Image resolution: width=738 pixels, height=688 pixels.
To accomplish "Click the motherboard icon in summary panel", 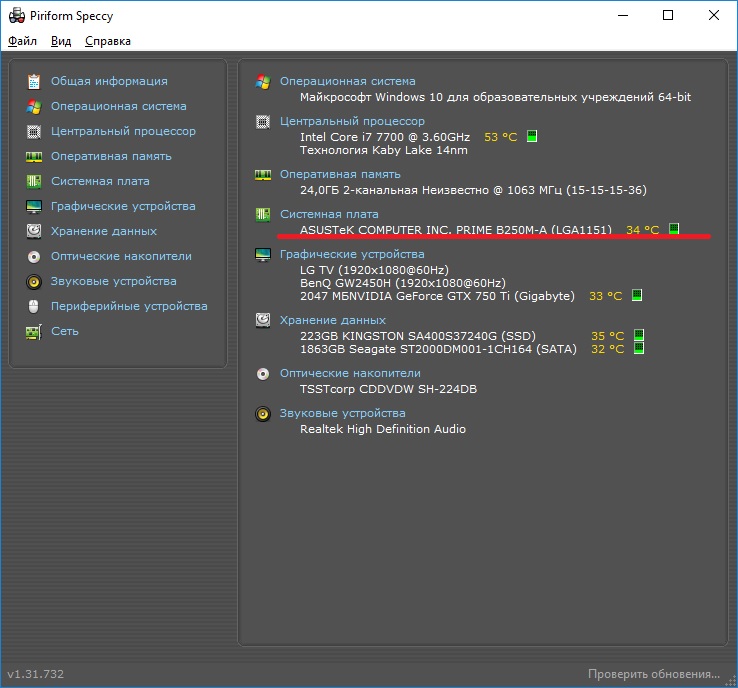I will (x=263, y=215).
